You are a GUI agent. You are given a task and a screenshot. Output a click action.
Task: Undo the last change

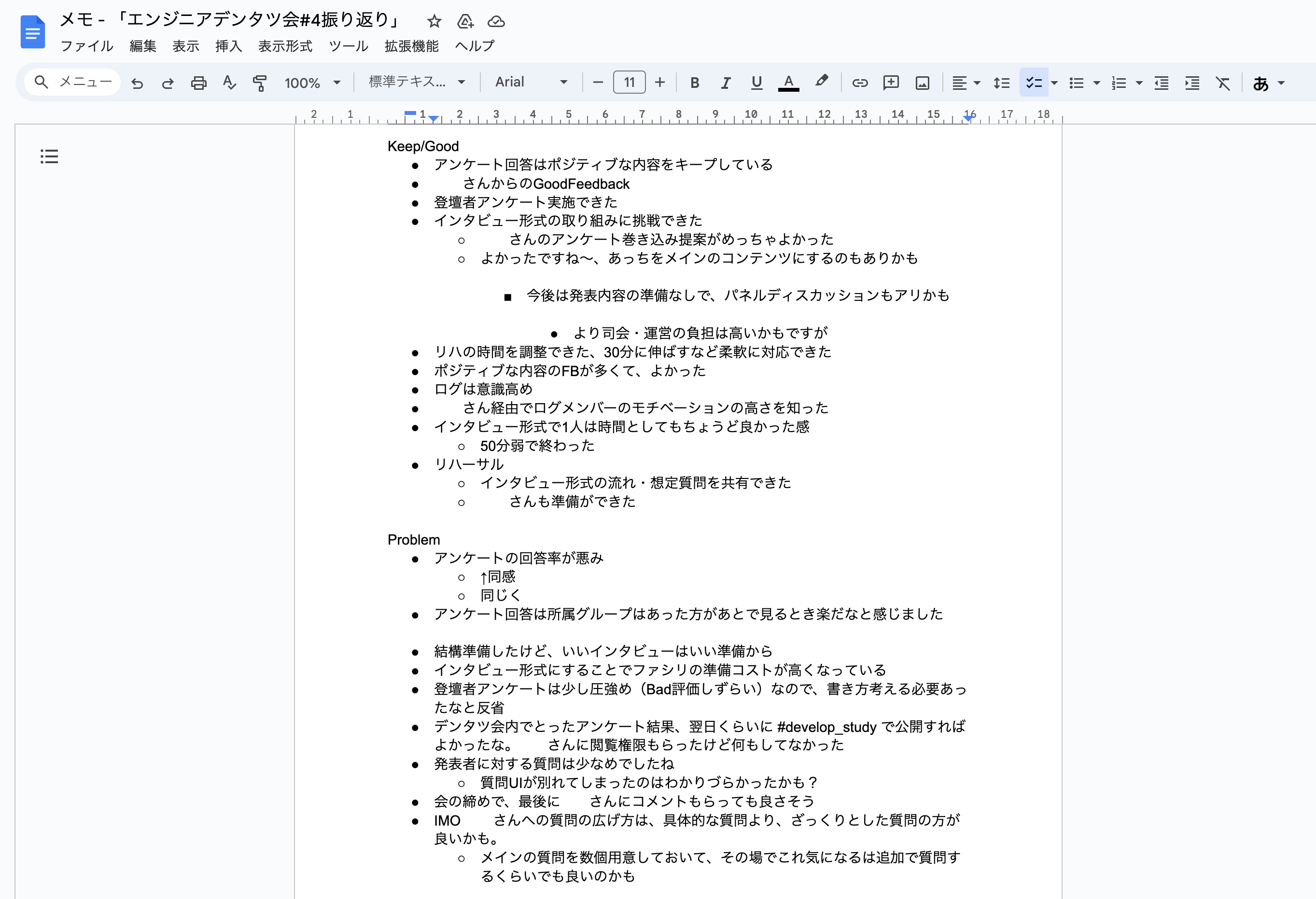tap(138, 82)
